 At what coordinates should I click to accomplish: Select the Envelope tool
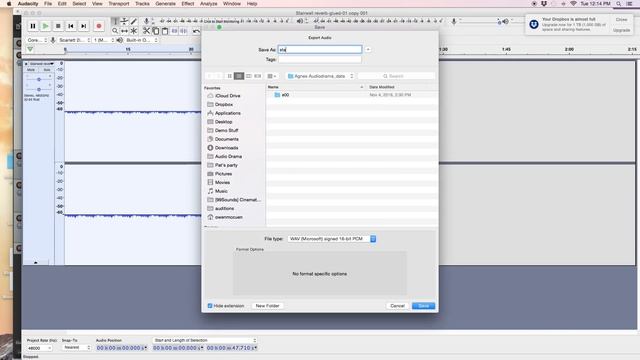coord(124,21)
